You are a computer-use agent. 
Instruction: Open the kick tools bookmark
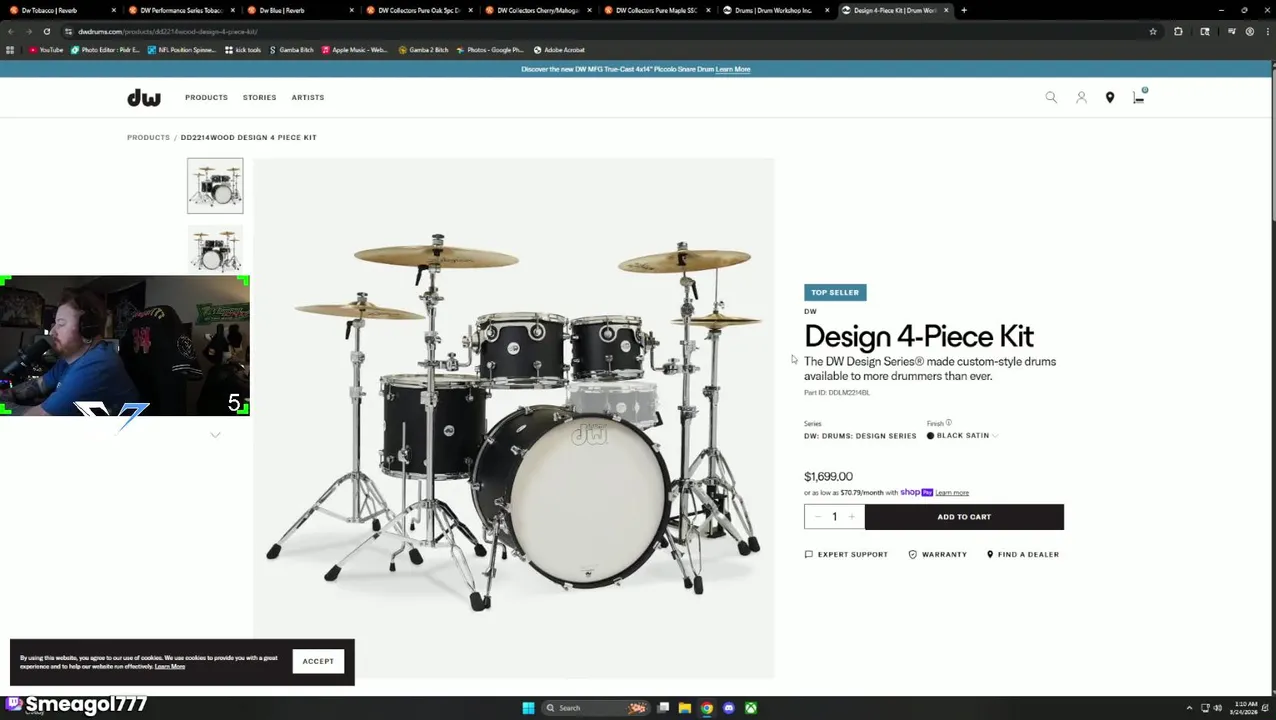(x=243, y=50)
